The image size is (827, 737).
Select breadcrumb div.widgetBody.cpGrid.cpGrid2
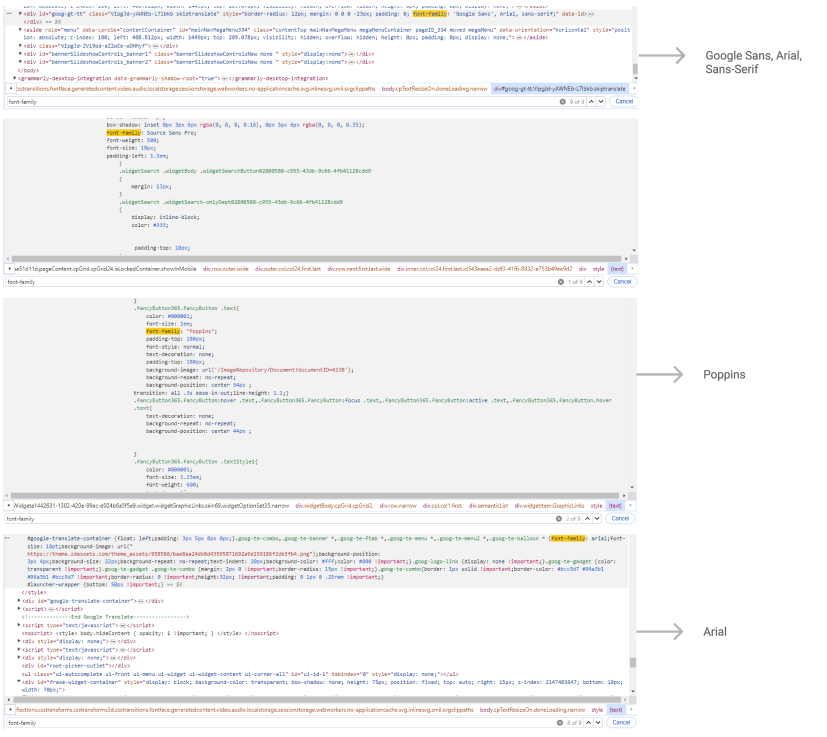click(x=334, y=505)
